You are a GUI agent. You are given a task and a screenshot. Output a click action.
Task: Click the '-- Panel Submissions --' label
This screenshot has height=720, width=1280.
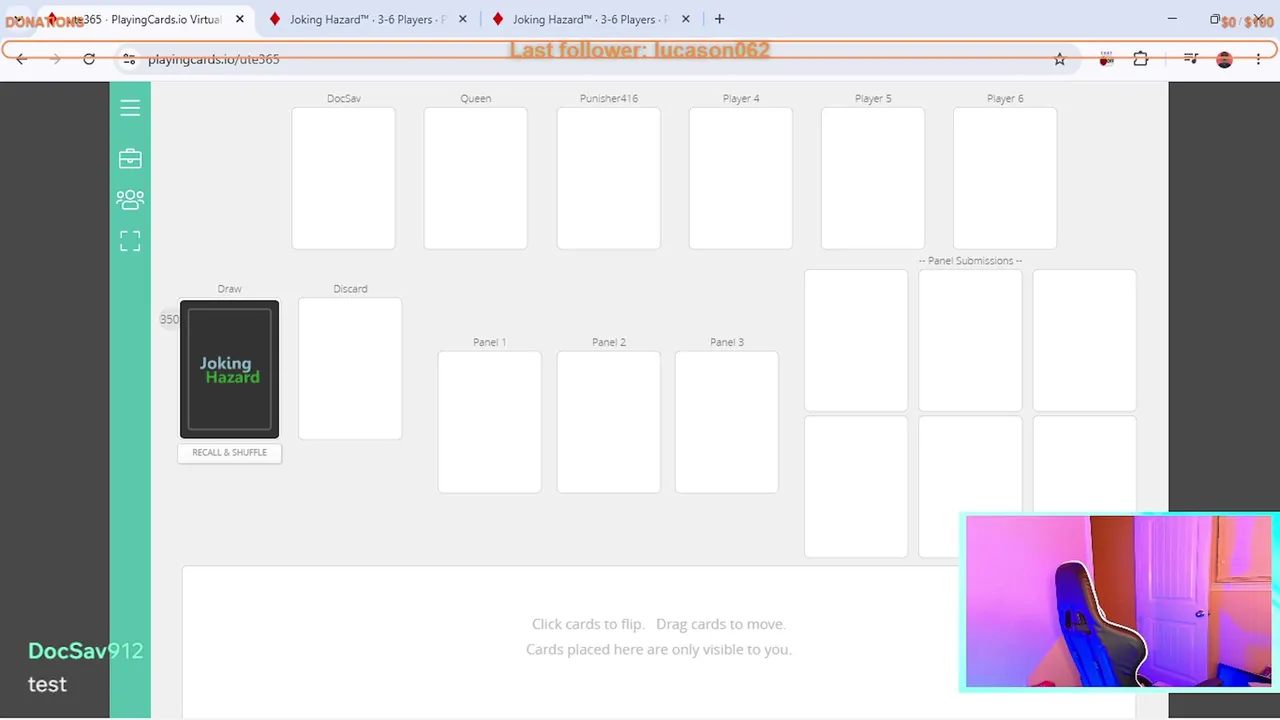[x=970, y=261]
